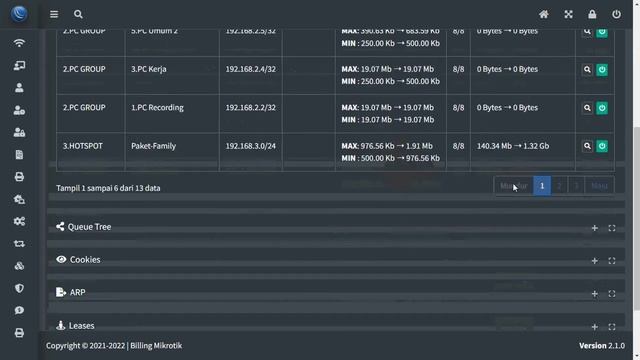Image resolution: width=640 pixels, height=360 pixels.
Task: Maximize the Cookies panel
Action: (x=611, y=260)
